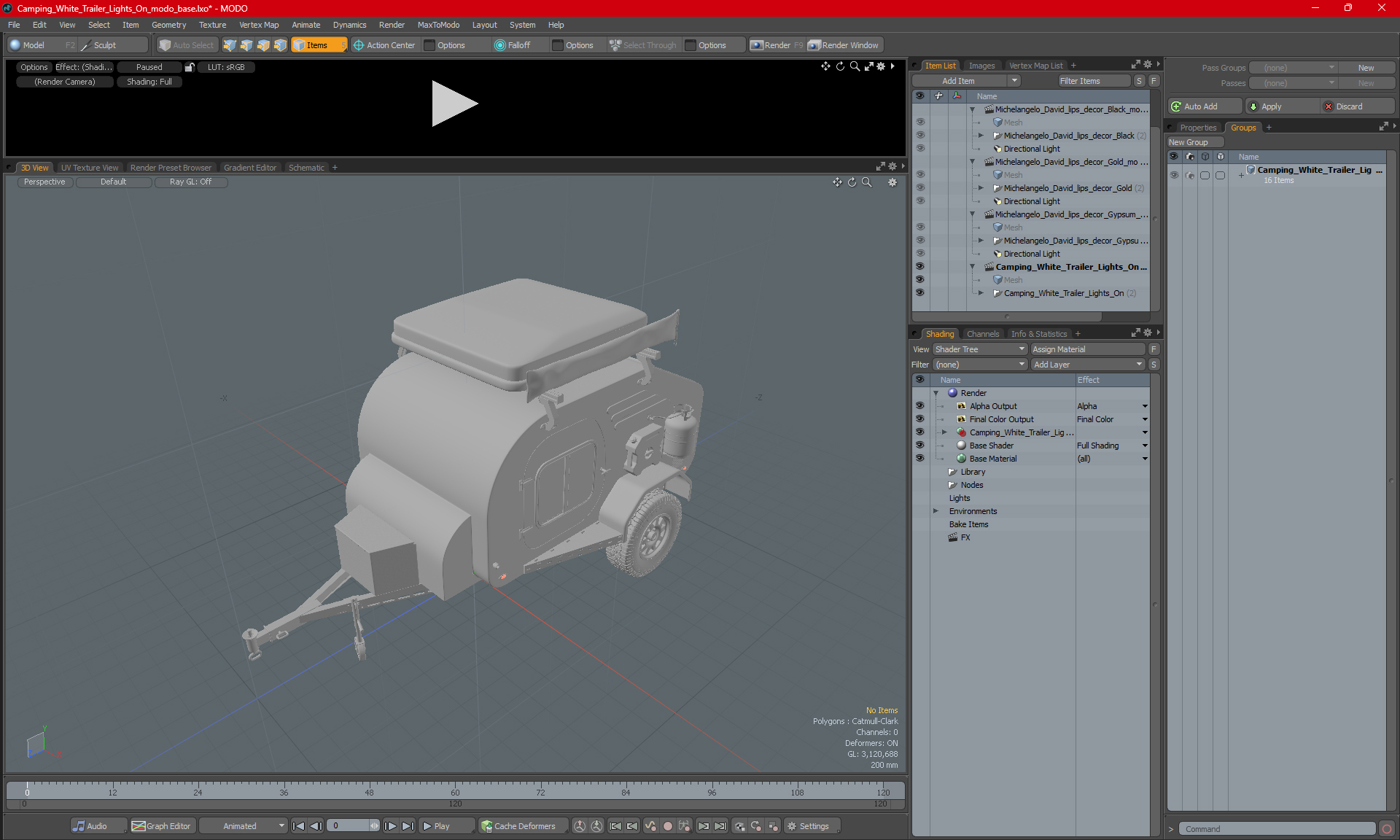Open the Graph Editor panel icon
This screenshot has height=840, width=1400.
click(139, 826)
